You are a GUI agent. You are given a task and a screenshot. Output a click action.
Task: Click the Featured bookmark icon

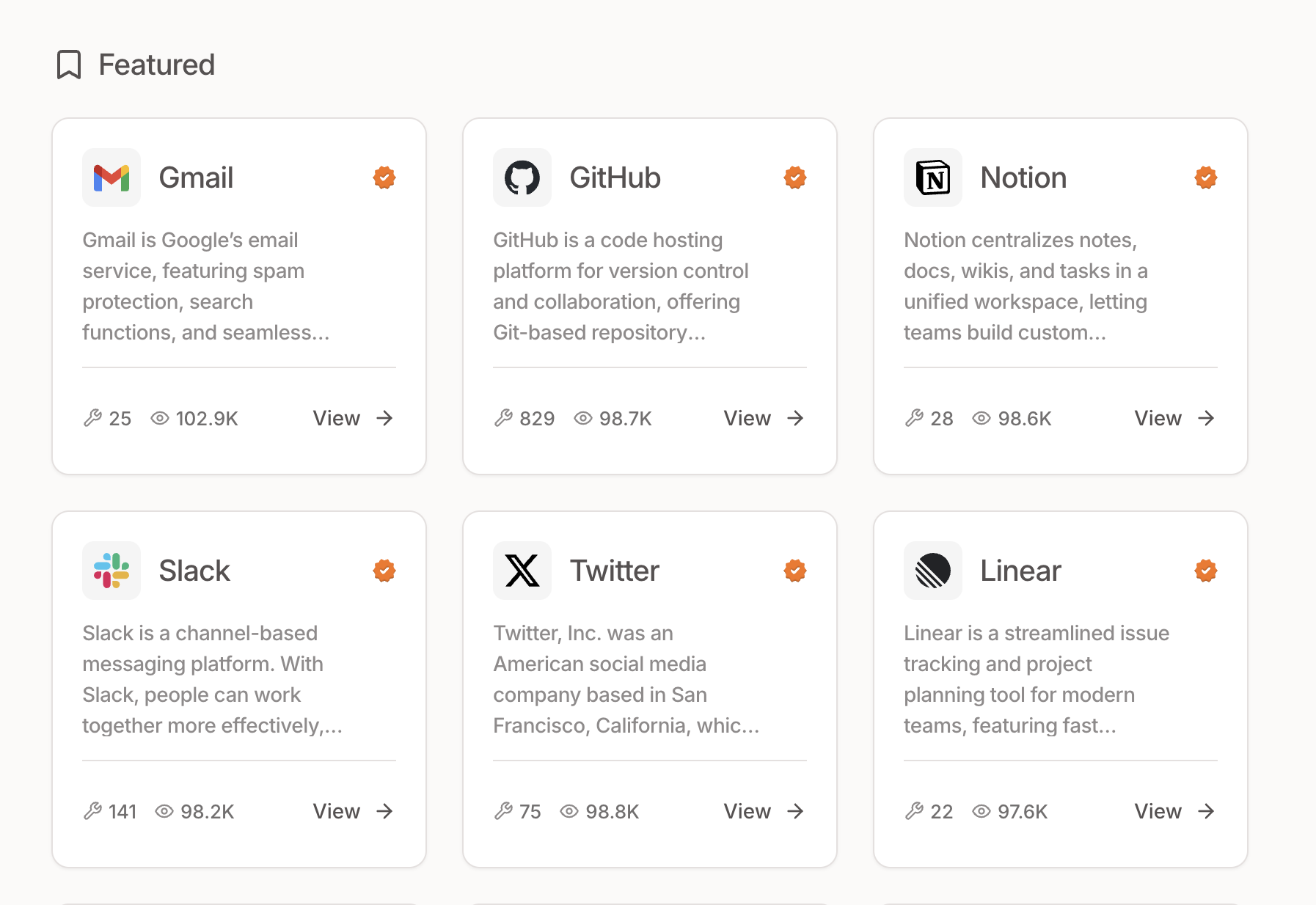69,65
